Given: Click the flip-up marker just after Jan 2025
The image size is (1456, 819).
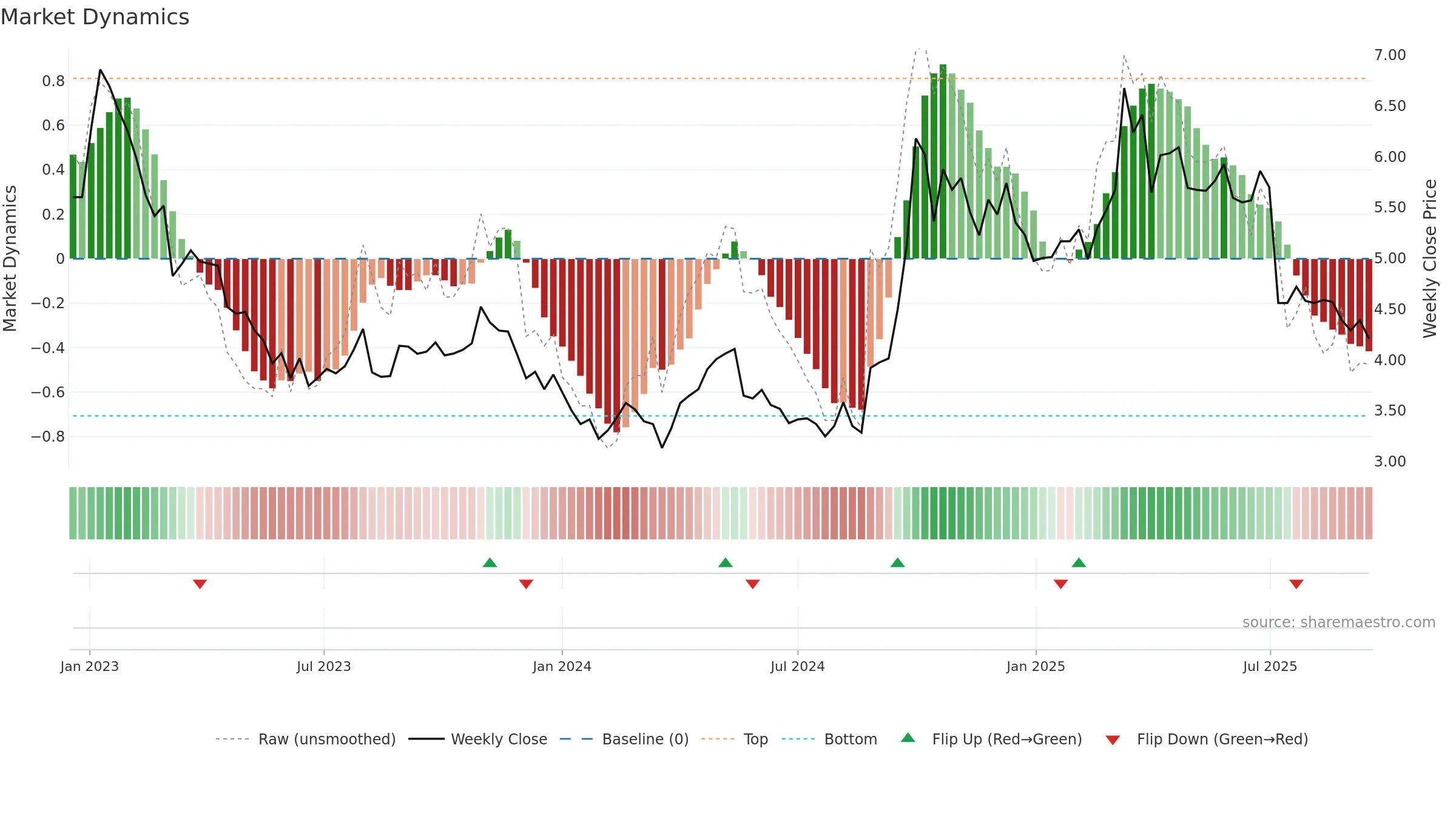Looking at the screenshot, I should [1079, 562].
